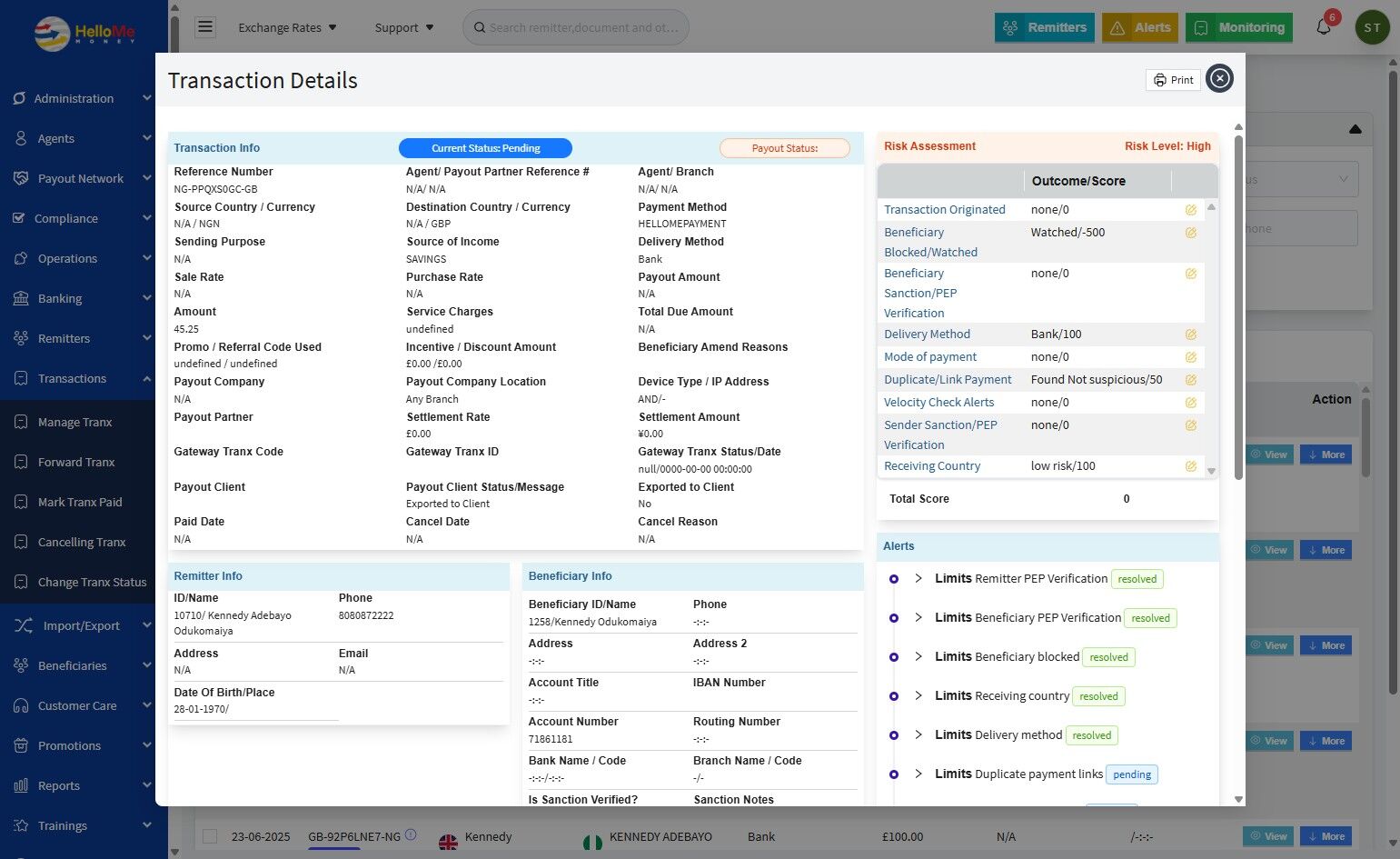Click edit icon for Receiving Country row

1190,466
